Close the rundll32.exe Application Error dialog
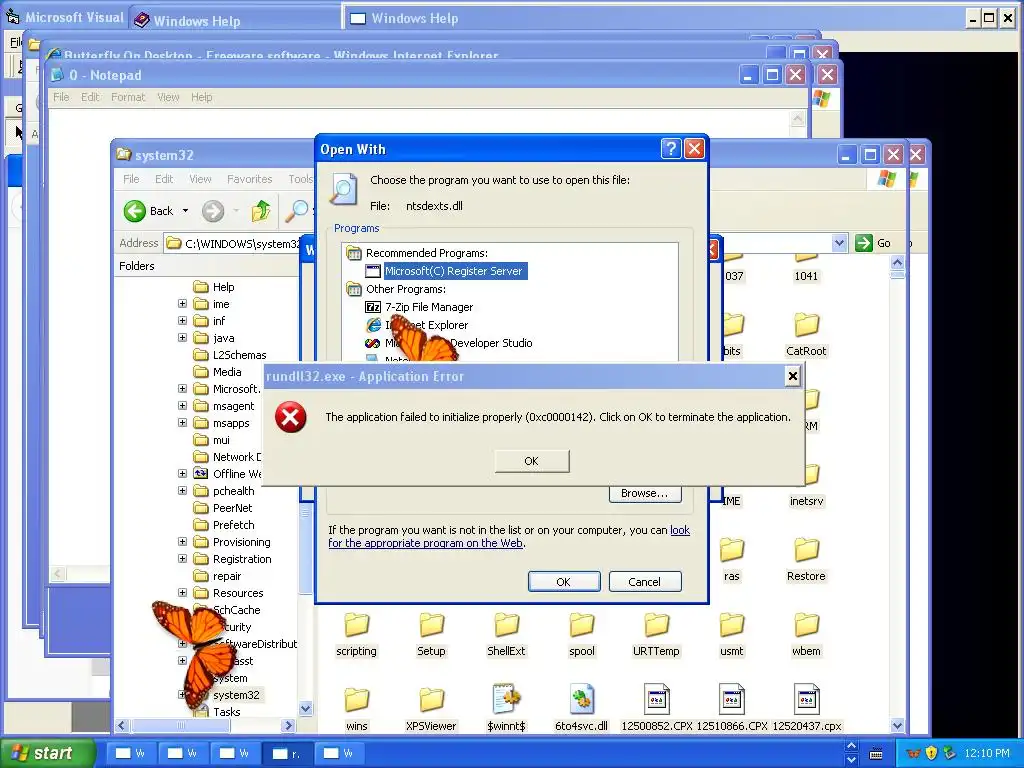Screen dimensions: 1024x768 tap(792, 376)
